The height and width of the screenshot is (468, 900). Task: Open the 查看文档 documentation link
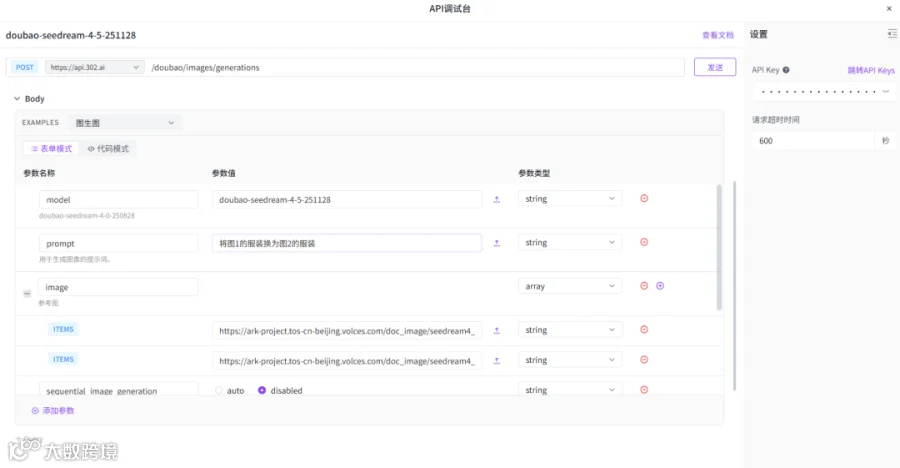click(717, 35)
